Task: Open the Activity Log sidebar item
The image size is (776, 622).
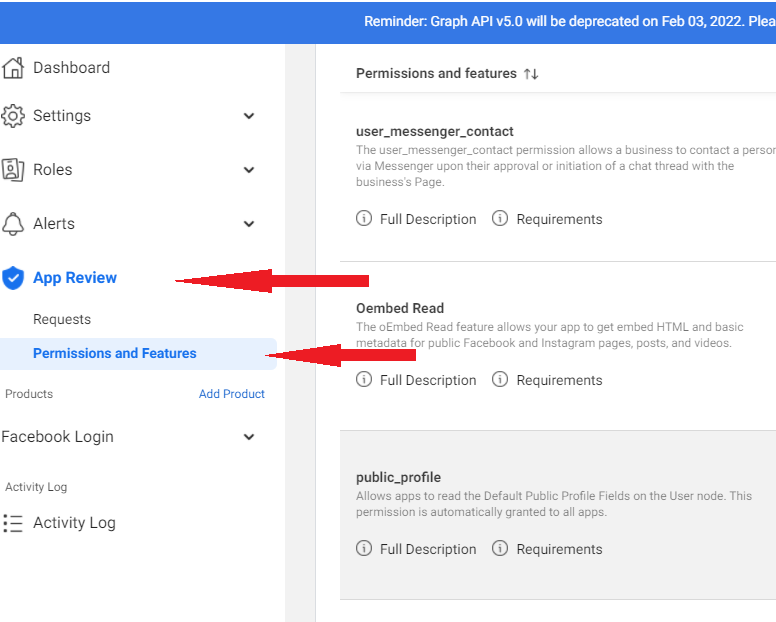Action: coord(74,523)
